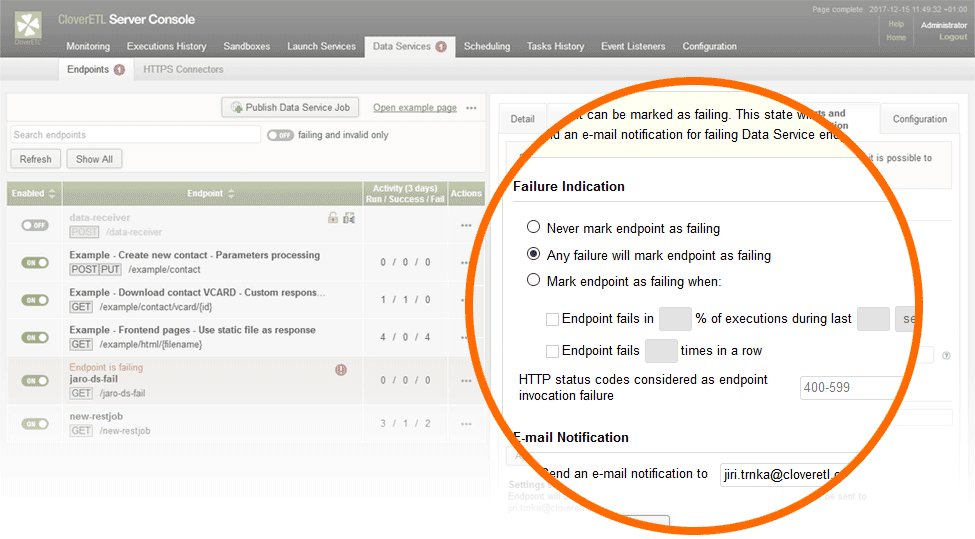The width and height of the screenshot is (975, 539).
Task: Select Any failure will mark endpoint failing
Action: coord(534,254)
